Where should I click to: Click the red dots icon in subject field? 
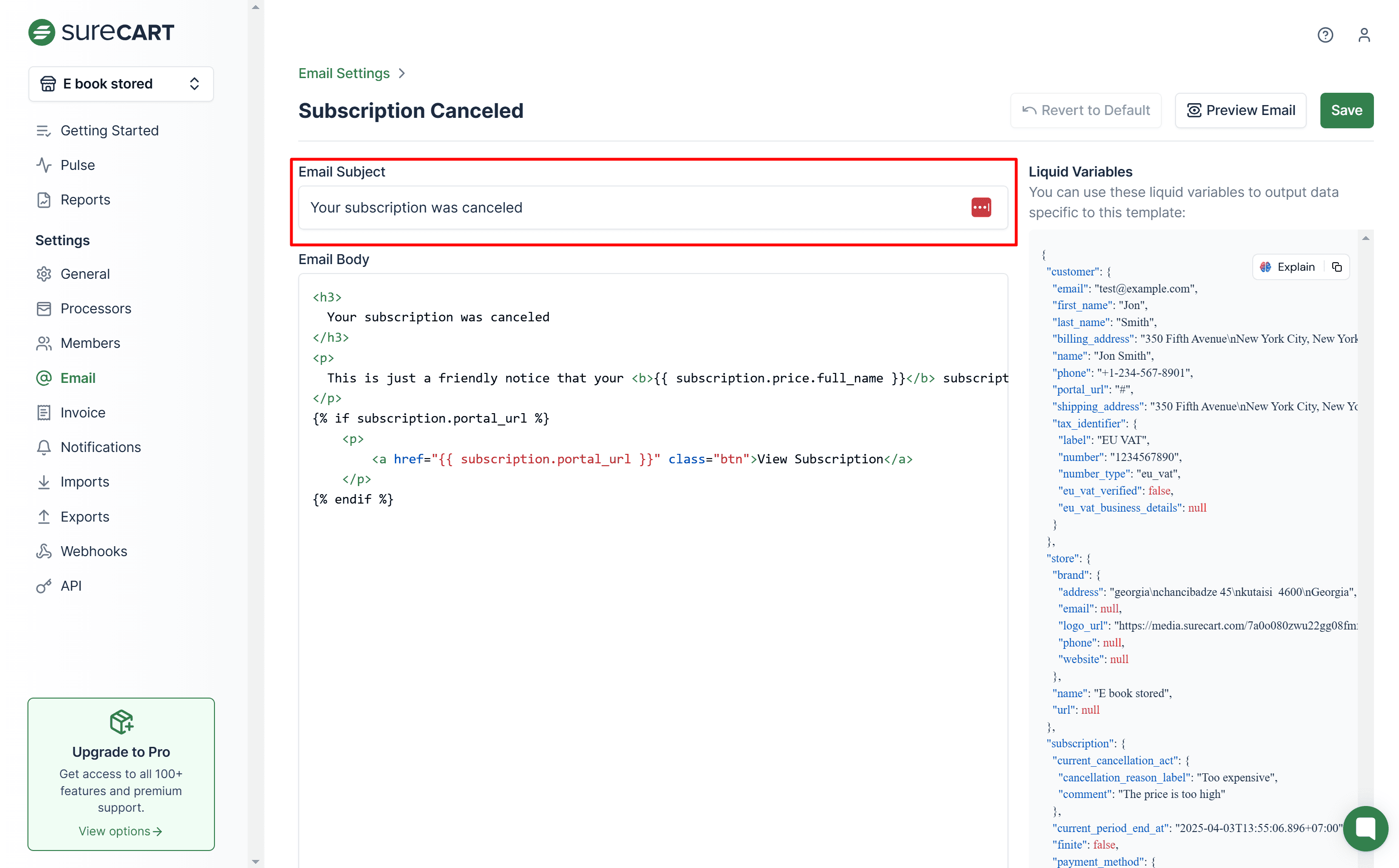click(x=981, y=207)
